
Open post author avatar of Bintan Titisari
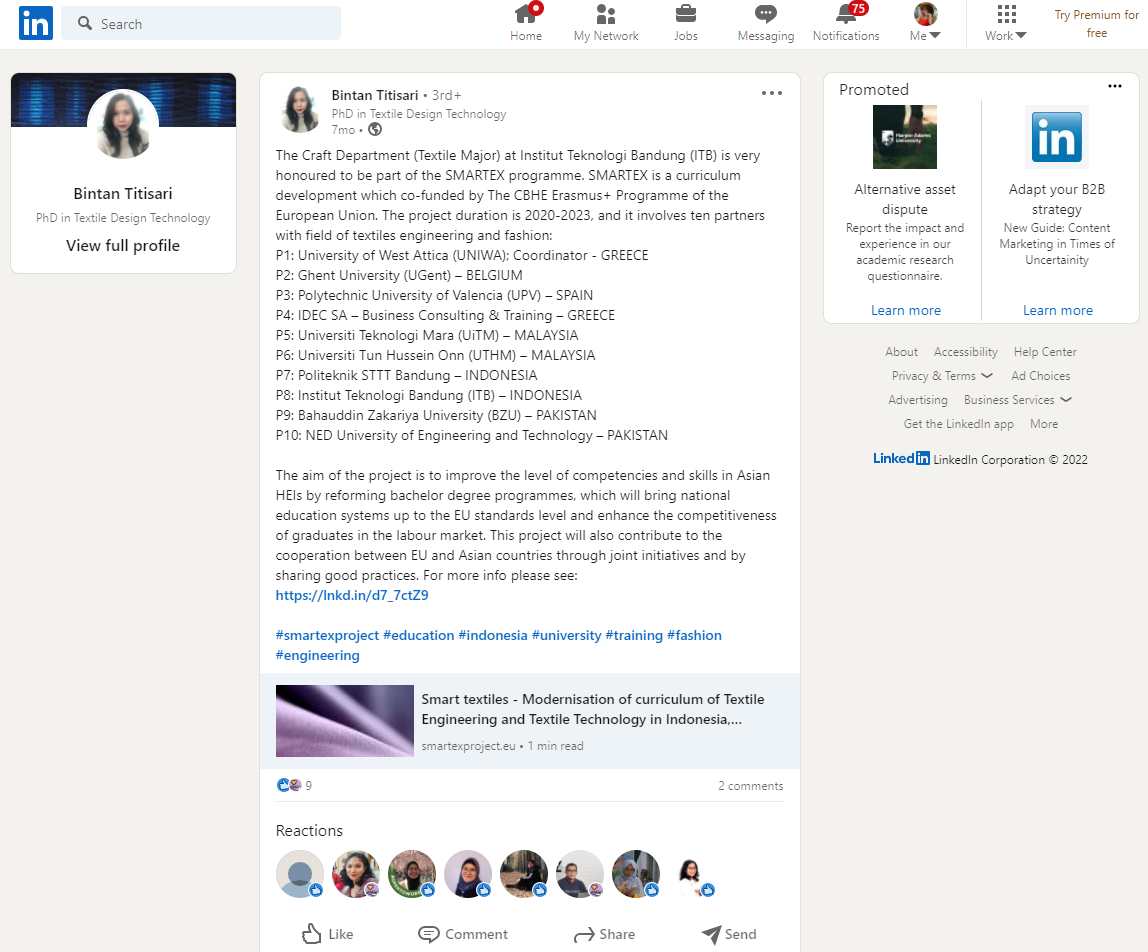(x=299, y=109)
